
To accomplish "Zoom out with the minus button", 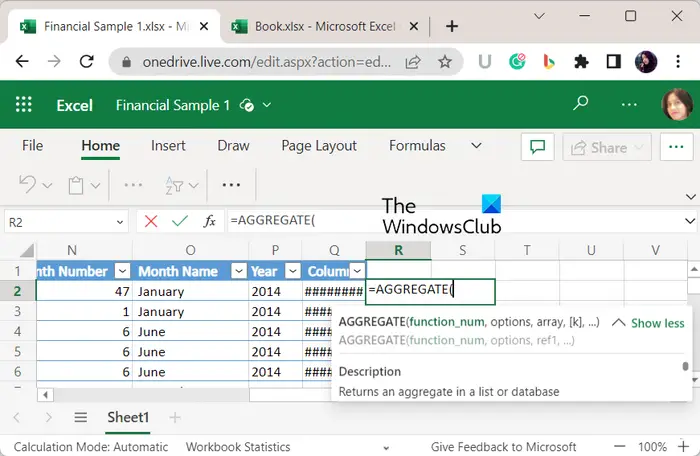I will pos(619,446).
